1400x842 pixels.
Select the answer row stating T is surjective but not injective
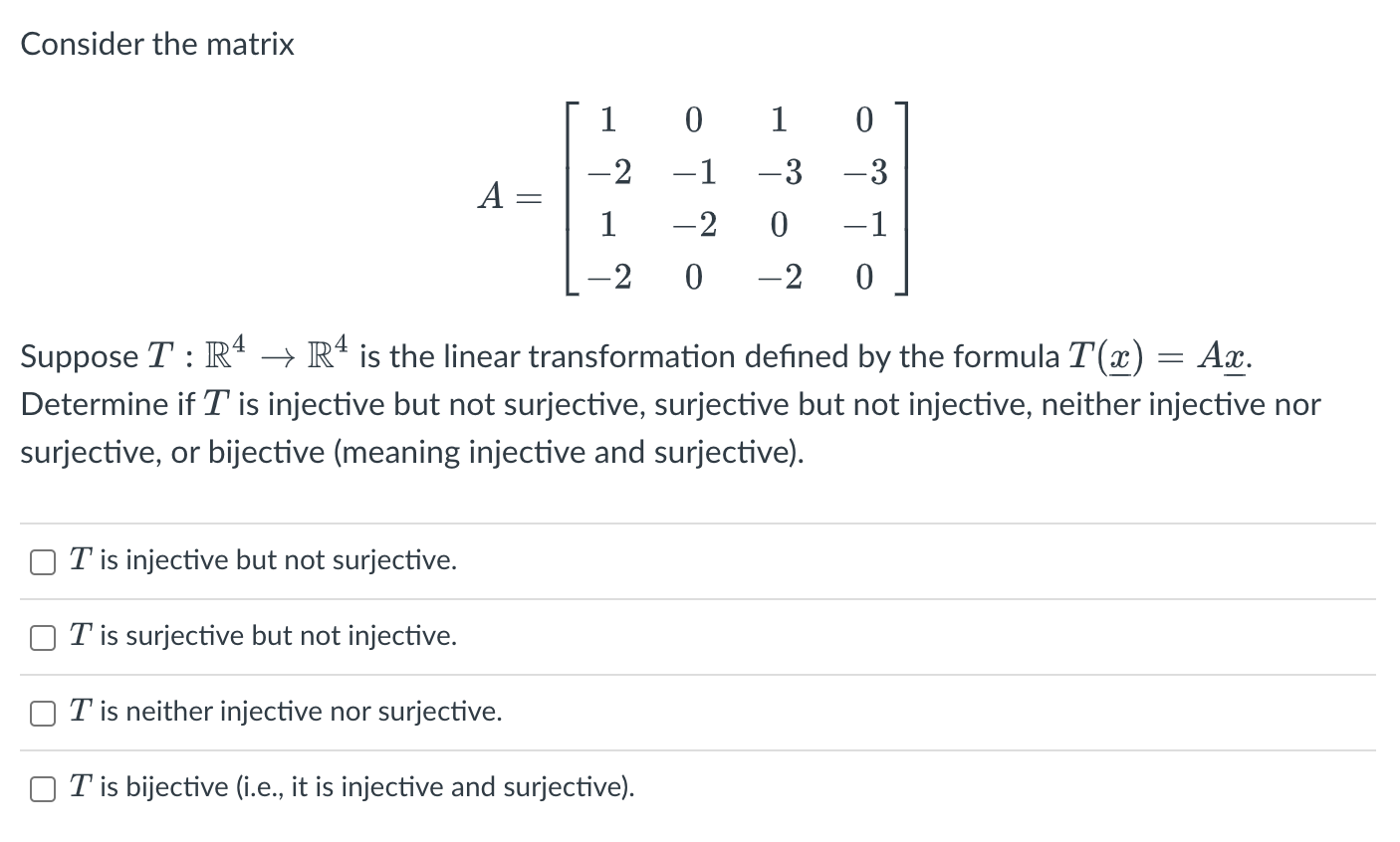[x=262, y=637]
